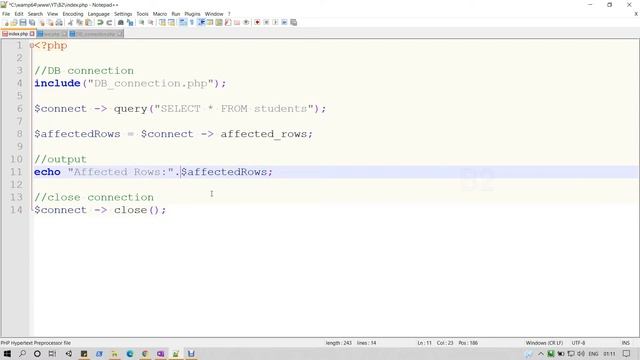Click the Stop Recording macro icon
The height and width of the screenshot is (360, 640).
(x=266, y=22)
